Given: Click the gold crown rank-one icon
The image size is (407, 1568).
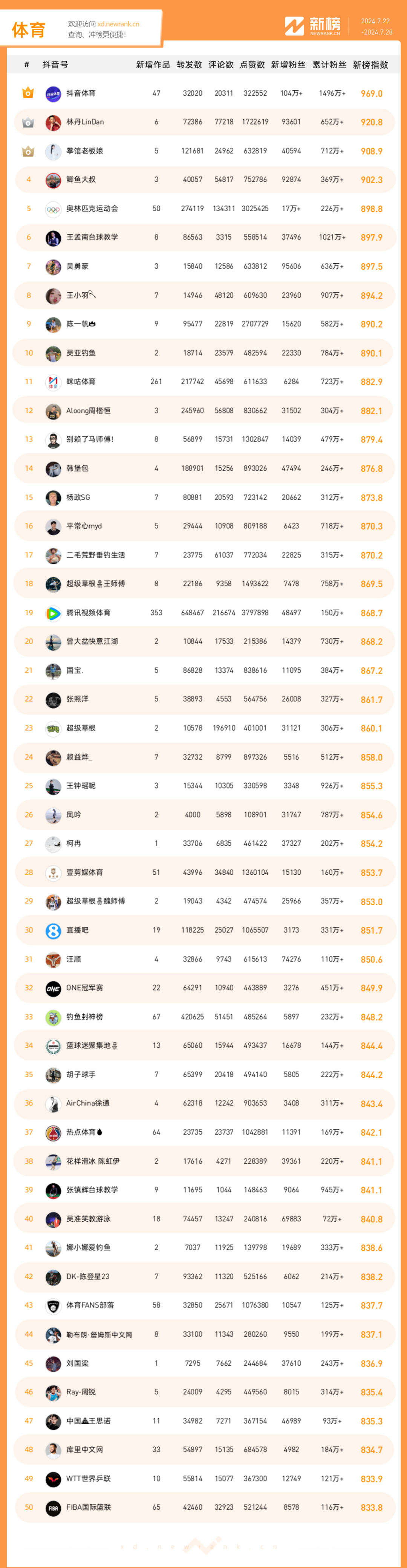Looking at the screenshot, I should click(28, 93).
